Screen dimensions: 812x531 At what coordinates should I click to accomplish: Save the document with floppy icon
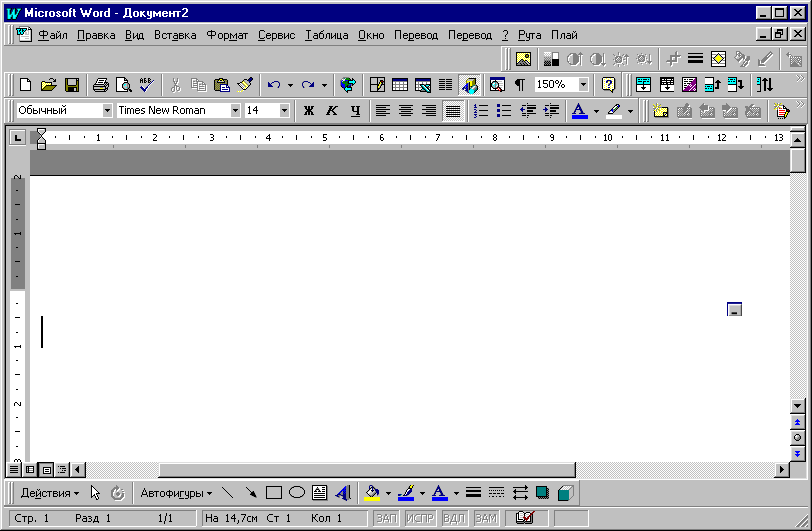[71, 84]
